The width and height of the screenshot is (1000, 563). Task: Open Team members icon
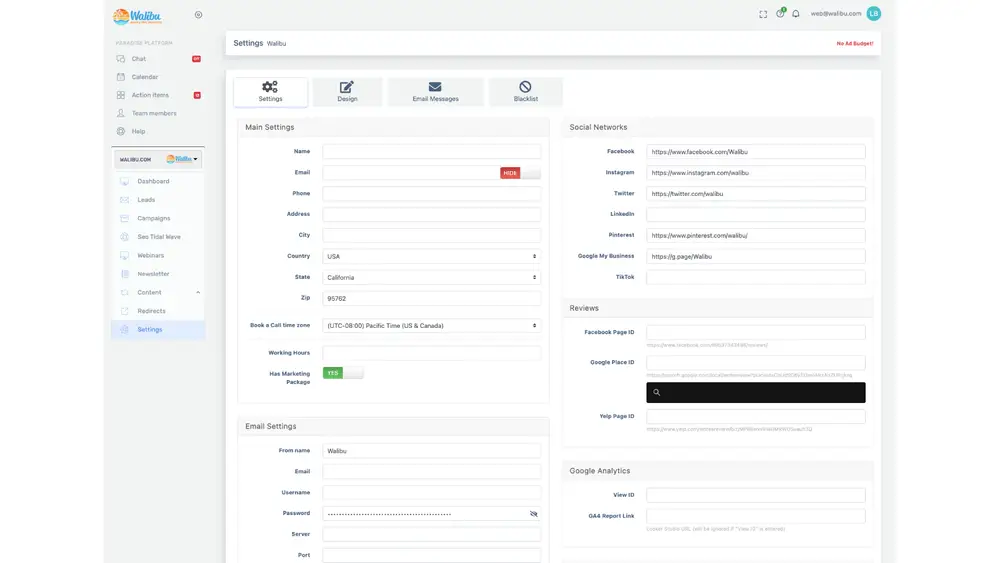(121, 113)
